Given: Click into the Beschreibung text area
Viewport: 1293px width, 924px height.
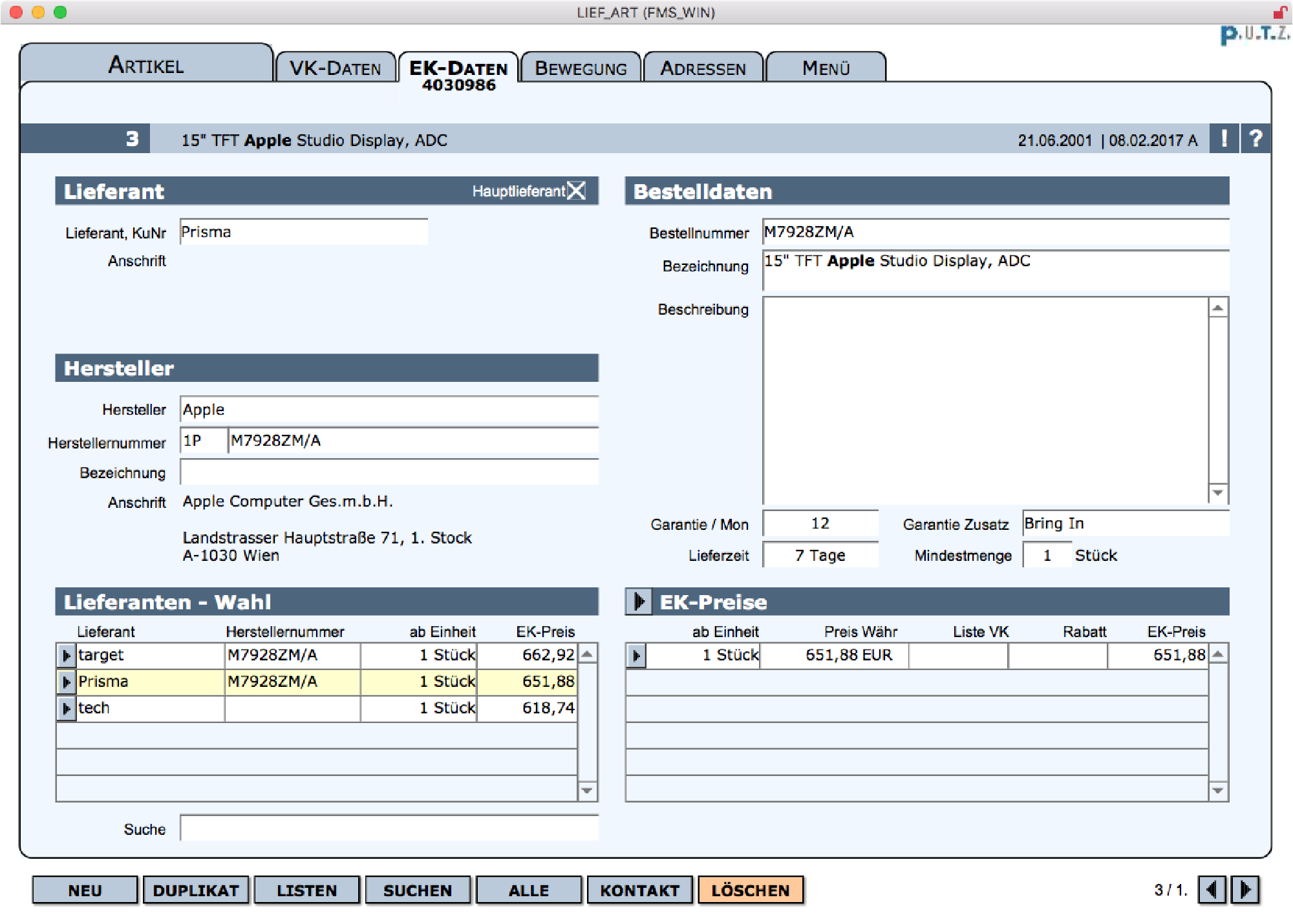Looking at the screenshot, I should 985,400.
